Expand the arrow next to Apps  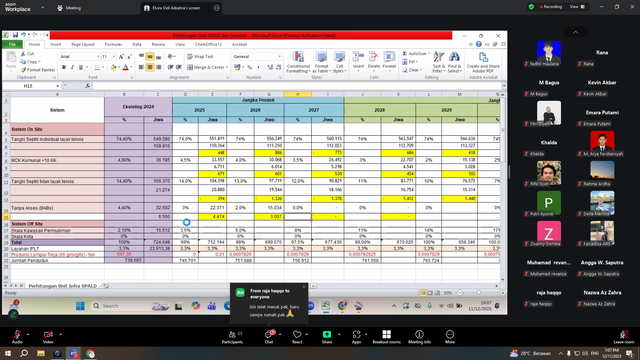pyautogui.click(x=366, y=334)
